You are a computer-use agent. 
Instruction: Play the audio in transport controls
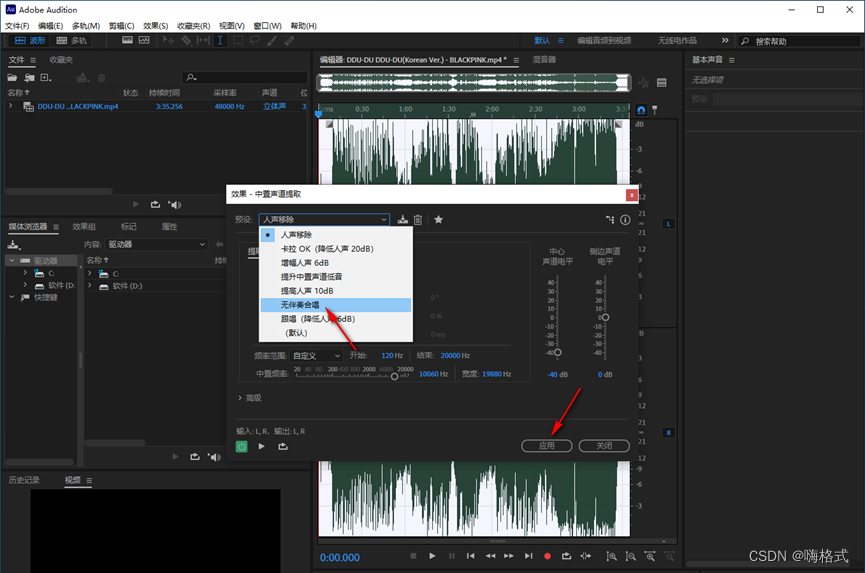[432, 556]
